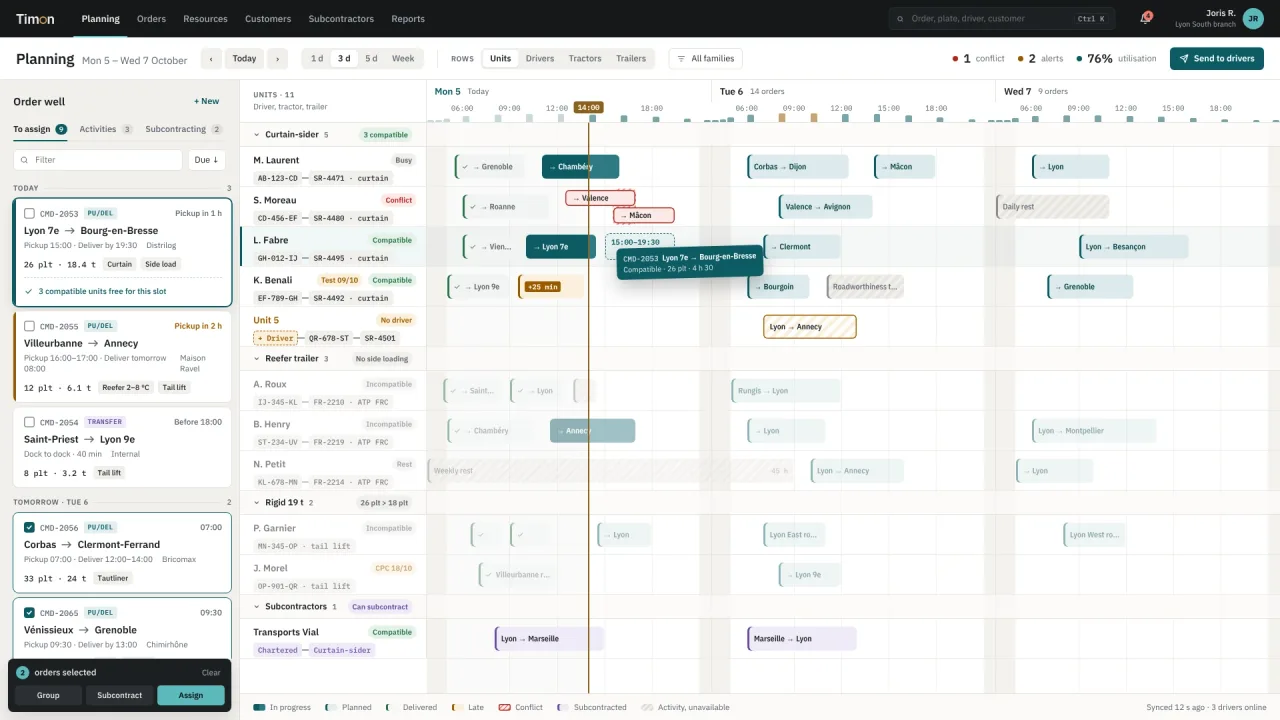
Task: Go to next date range arrow
Action: tap(278, 59)
